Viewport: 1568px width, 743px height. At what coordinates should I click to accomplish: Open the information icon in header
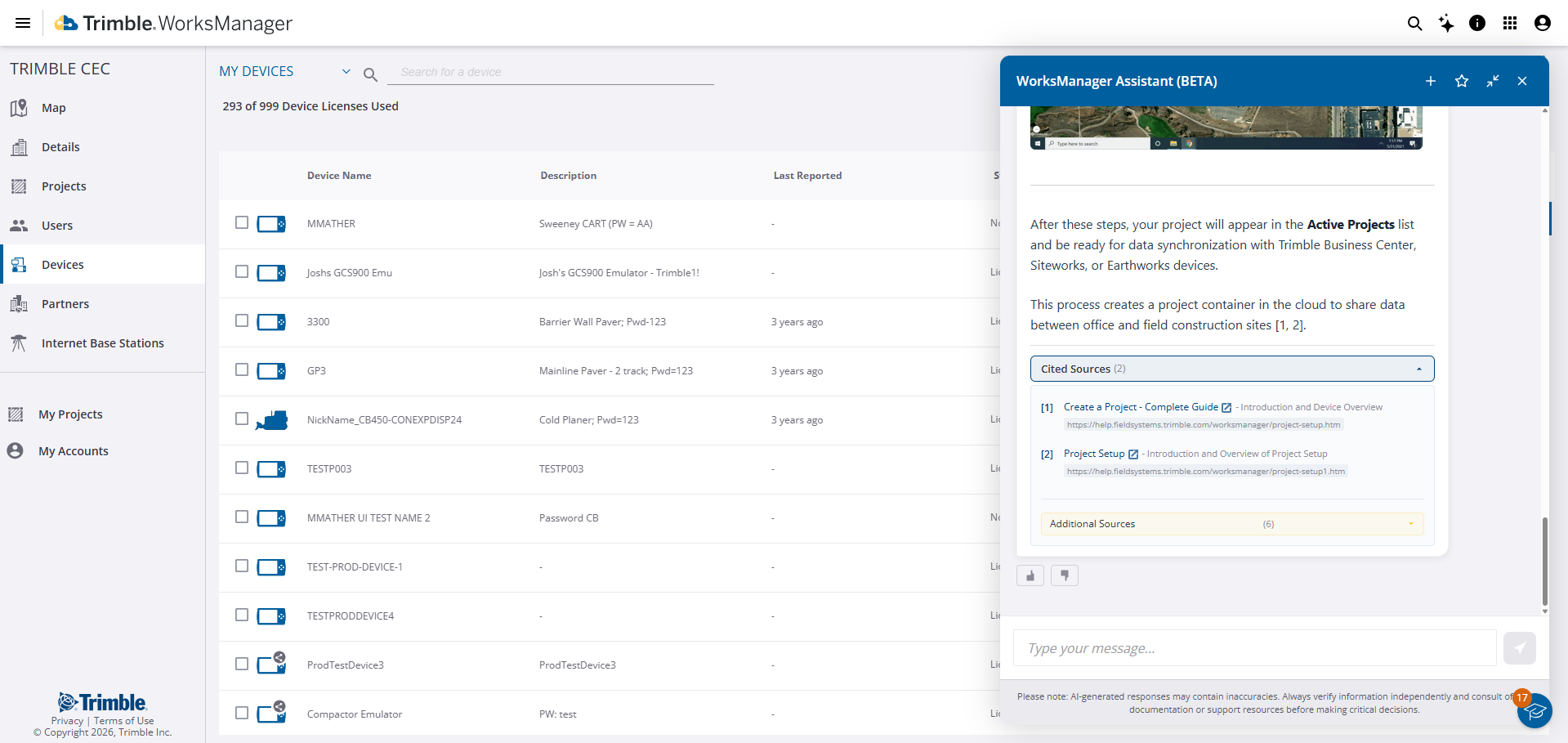pos(1477,23)
